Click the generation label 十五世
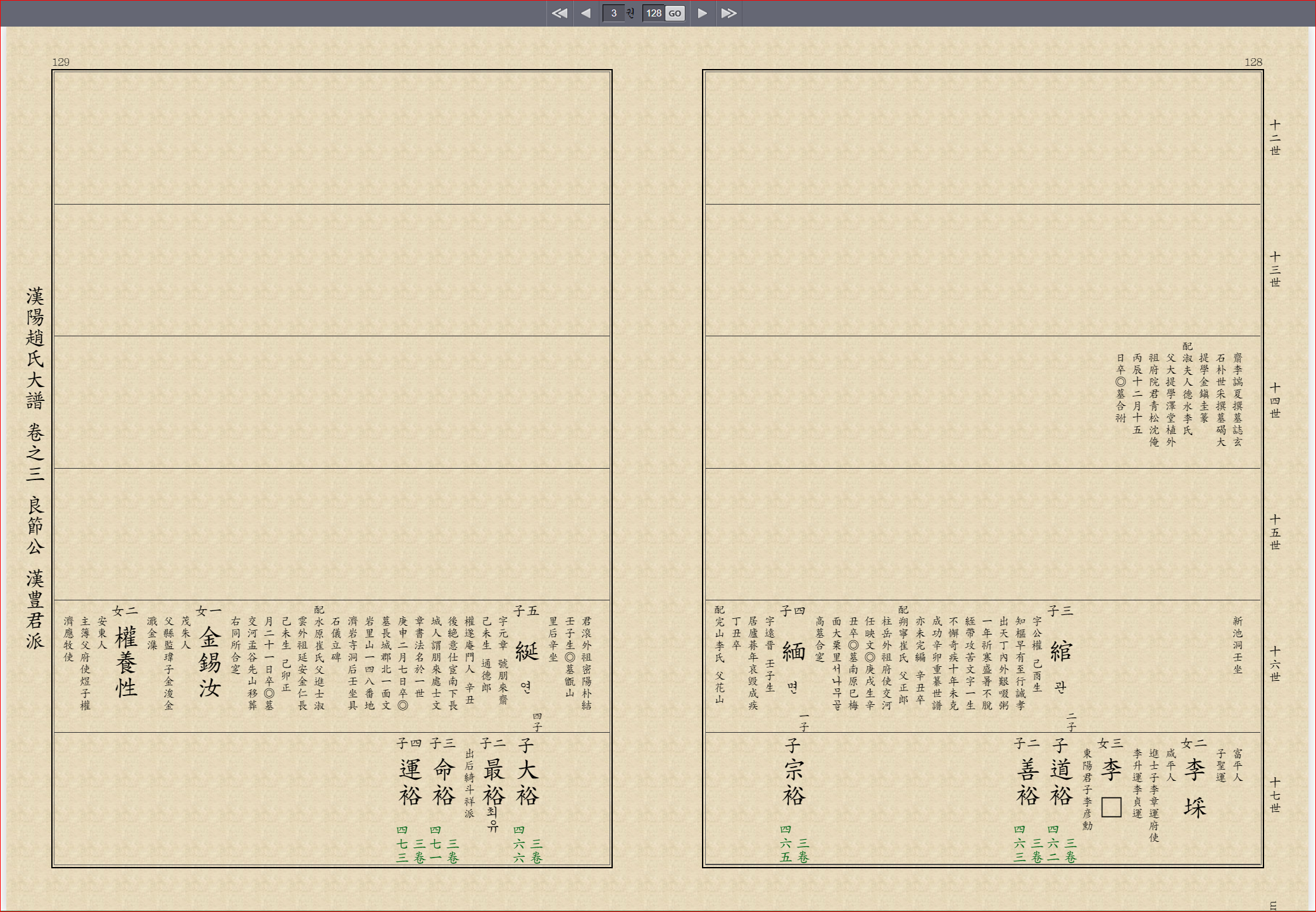This screenshot has width=1316, height=912. (1275, 533)
